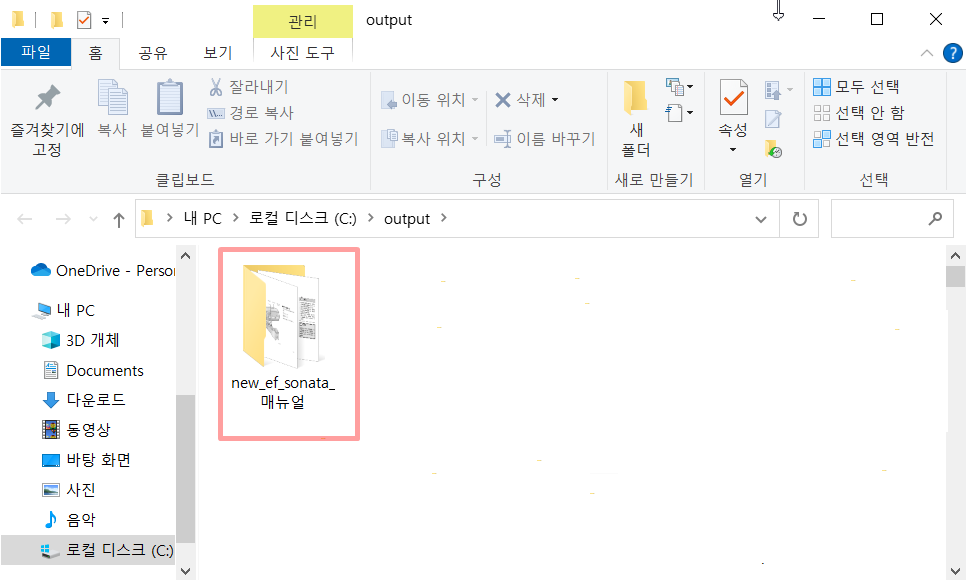Collapse the ribbon with the chevron
The width and height of the screenshot is (967, 580).
(926, 53)
